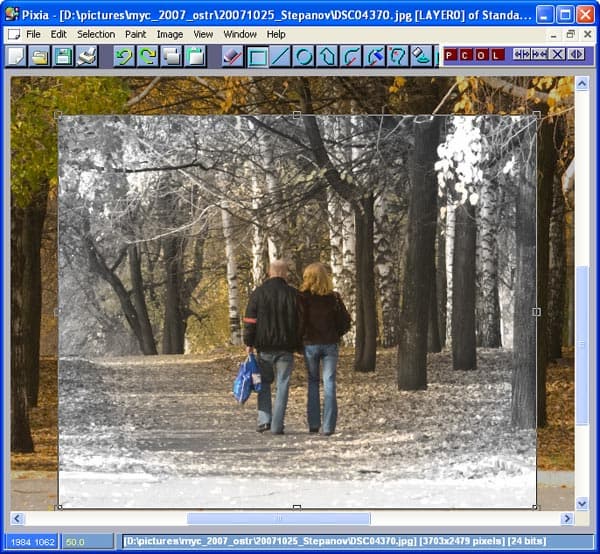Click the Pixia title bar app icon
600x554 pixels.
click(x=12, y=15)
